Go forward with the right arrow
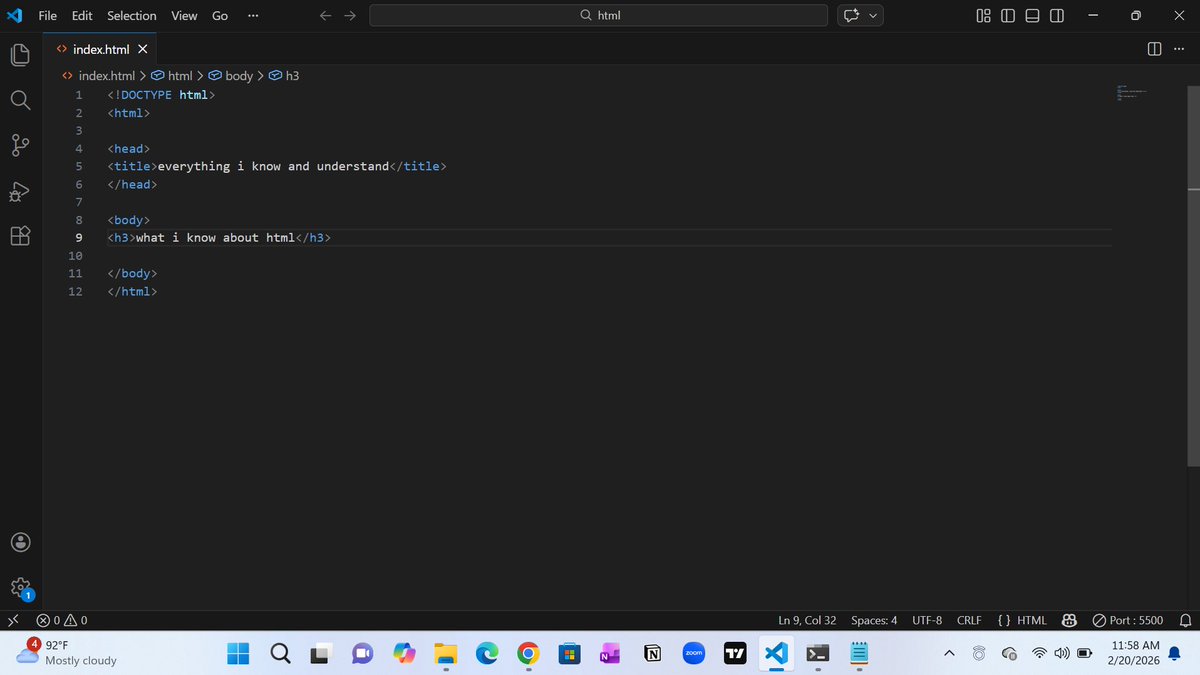Image resolution: width=1200 pixels, height=675 pixels. click(350, 16)
